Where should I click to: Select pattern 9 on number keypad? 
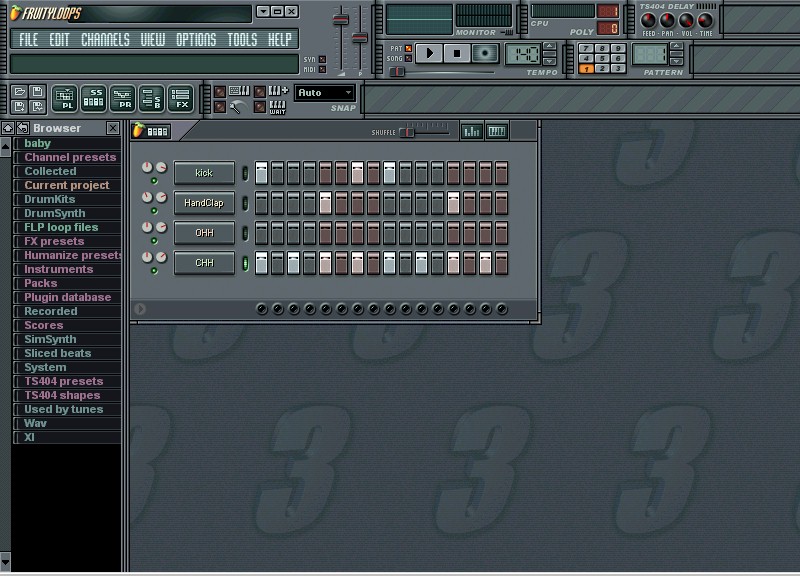pyautogui.click(x=618, y=48)
